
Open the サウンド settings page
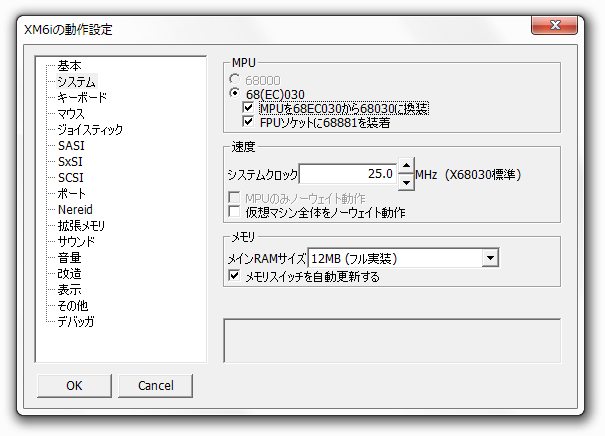pos(76,242)
